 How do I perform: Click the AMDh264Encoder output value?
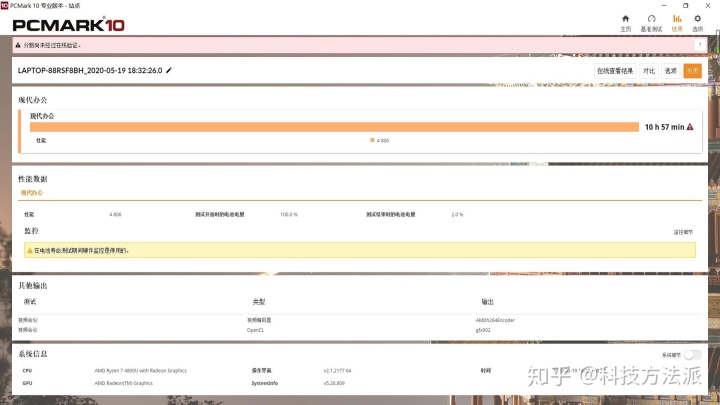tap(495, 320)
